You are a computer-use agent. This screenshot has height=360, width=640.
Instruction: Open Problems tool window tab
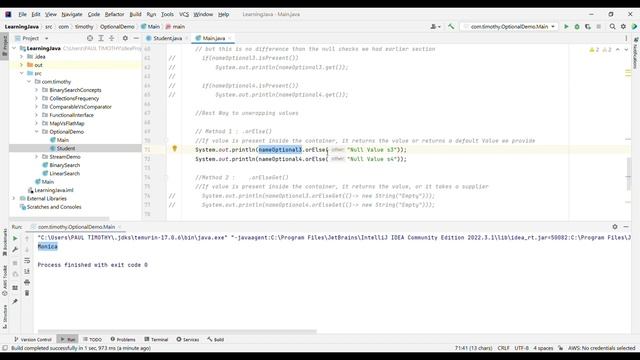[x=123, y=340]
